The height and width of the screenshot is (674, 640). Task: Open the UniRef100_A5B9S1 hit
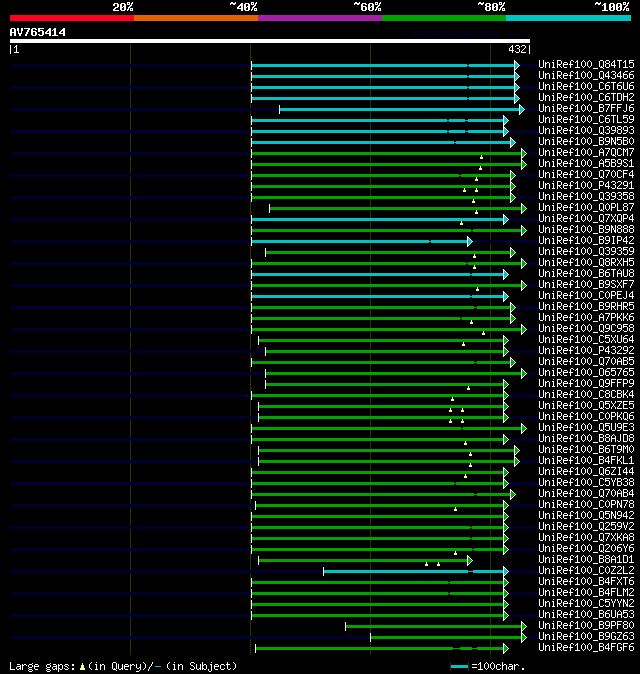(x=586, y=164)
